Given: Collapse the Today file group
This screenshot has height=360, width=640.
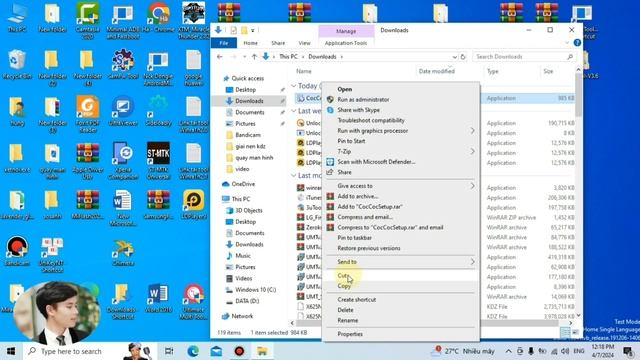Looking at the screenshot, I should click(293, 86).
